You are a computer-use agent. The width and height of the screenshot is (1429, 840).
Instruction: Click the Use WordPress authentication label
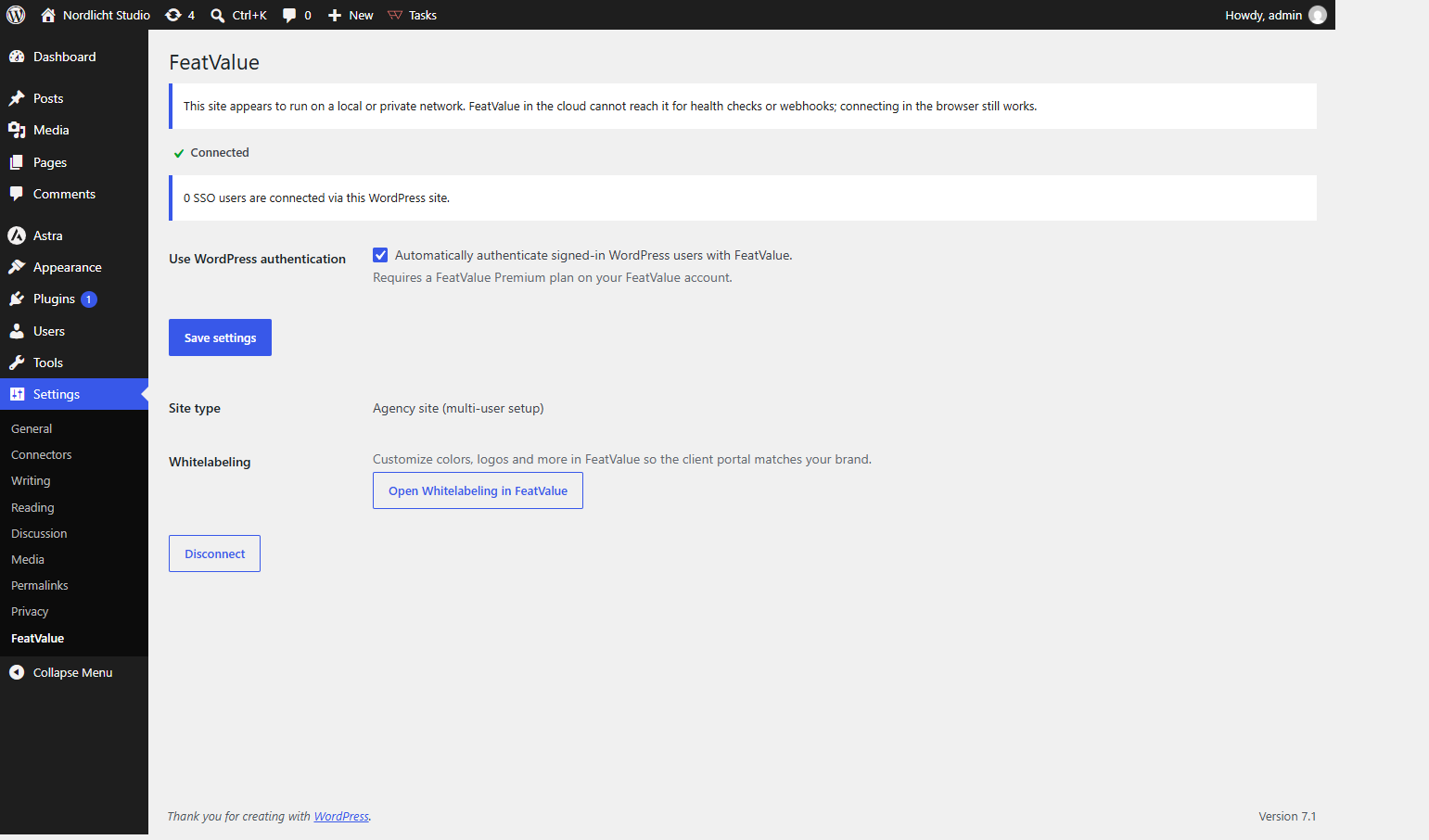[x=257, y=259]
